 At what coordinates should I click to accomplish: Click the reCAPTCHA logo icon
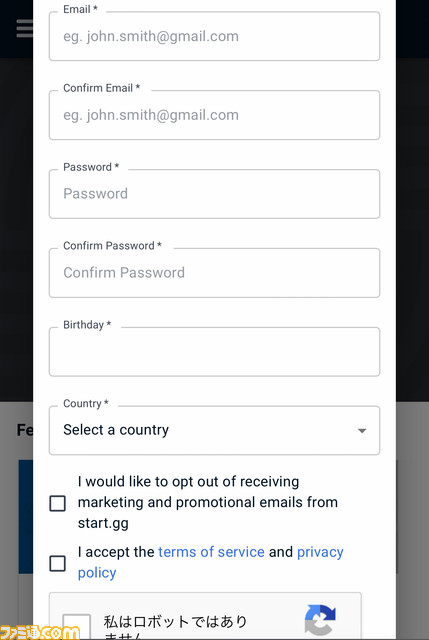320,620
